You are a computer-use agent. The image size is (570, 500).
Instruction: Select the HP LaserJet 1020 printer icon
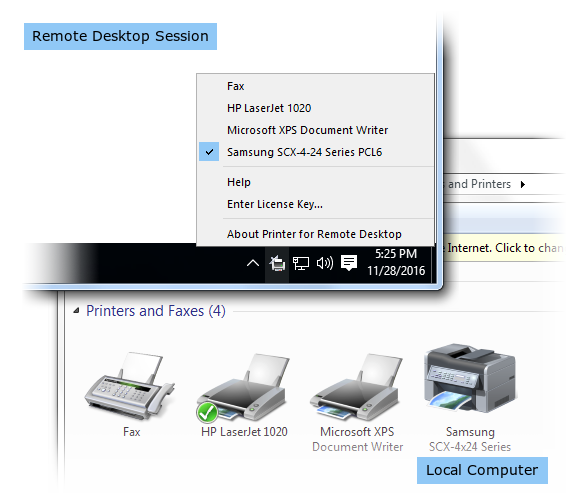(x=243, y=387)
